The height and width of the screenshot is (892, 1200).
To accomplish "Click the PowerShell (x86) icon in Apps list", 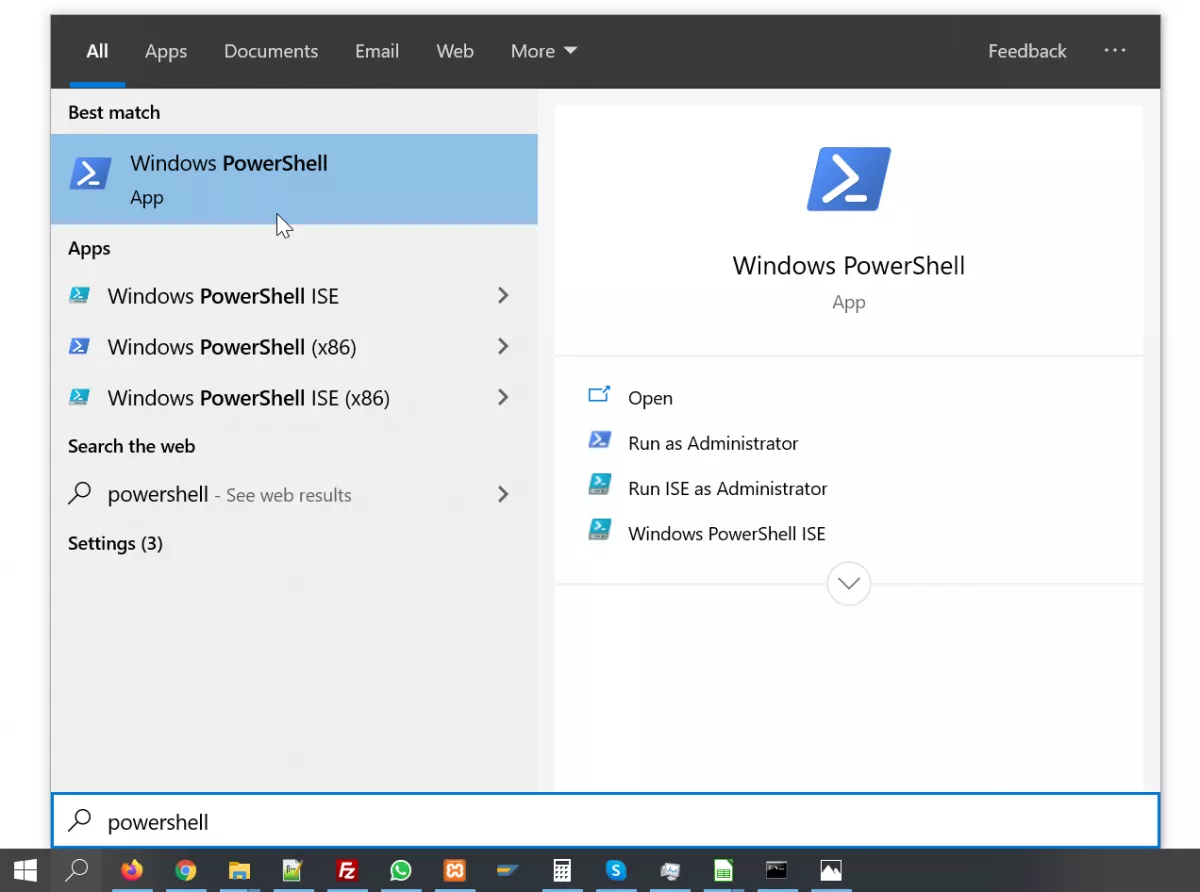I will point(79,347).
